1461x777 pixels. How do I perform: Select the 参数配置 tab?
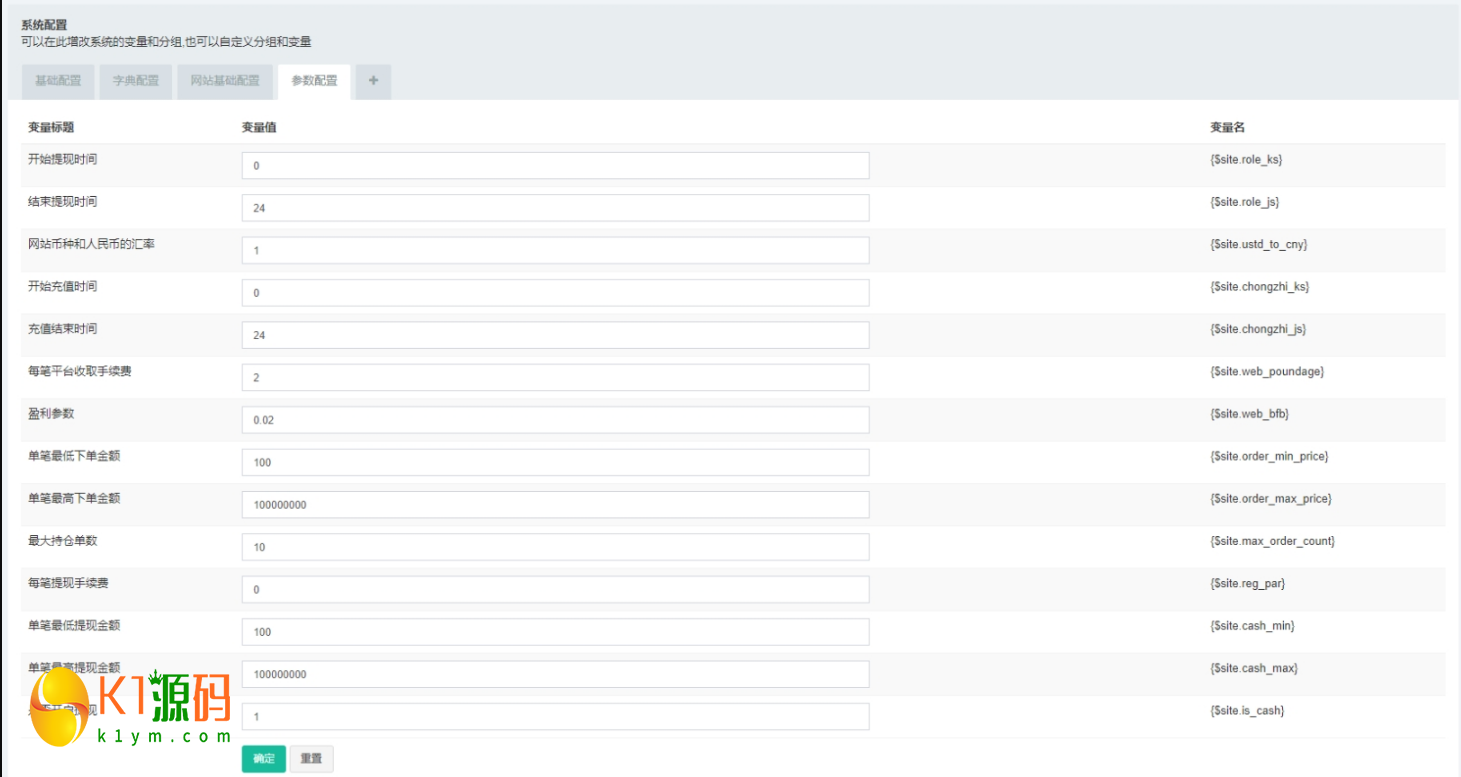[x=314, y=81]
